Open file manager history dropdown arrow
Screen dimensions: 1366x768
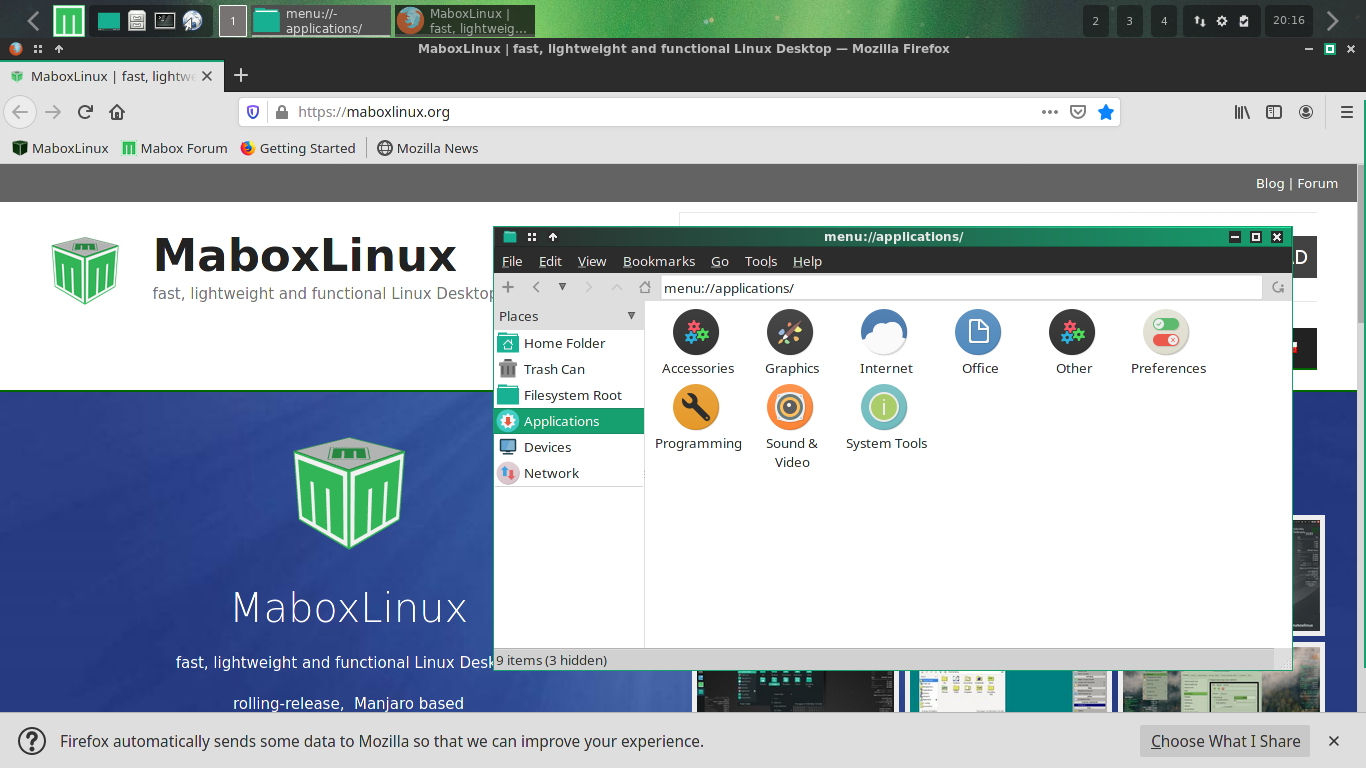tap(562, 288)
